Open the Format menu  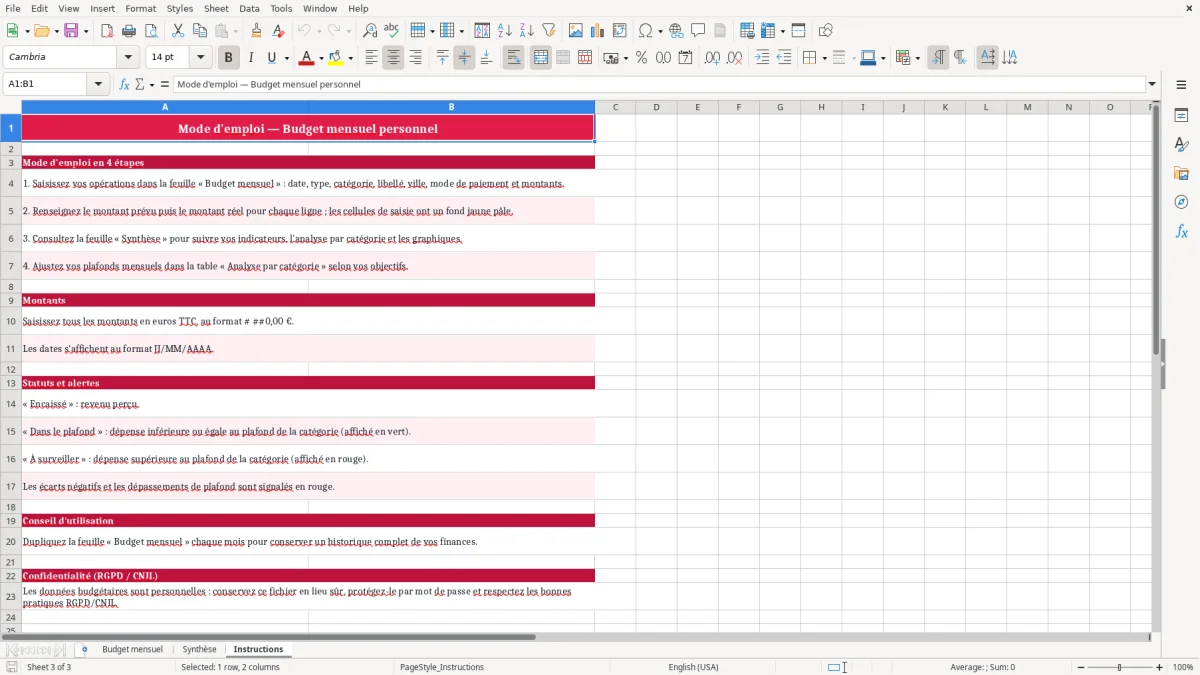coord(141,8)
